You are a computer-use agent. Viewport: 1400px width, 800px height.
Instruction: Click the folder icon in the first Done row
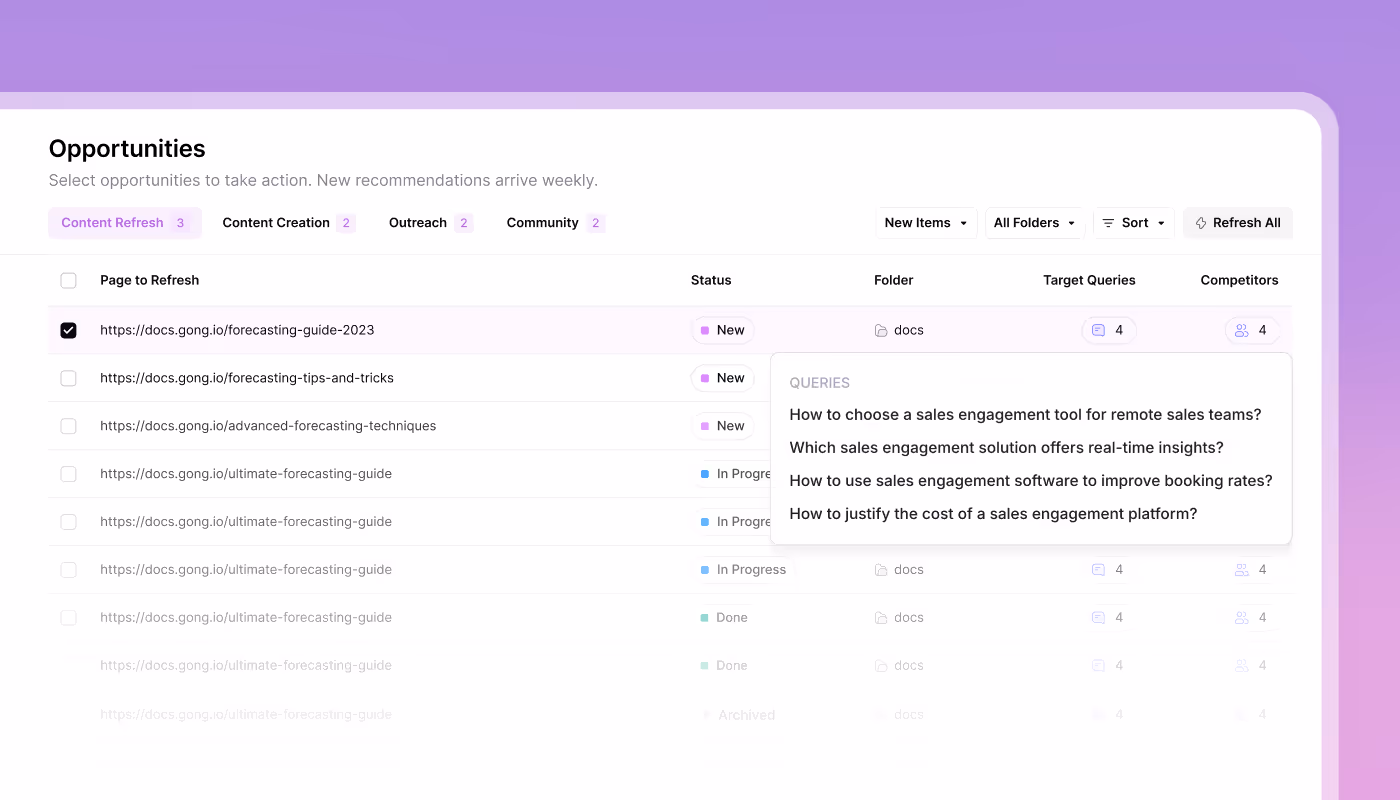click(881, 618)
